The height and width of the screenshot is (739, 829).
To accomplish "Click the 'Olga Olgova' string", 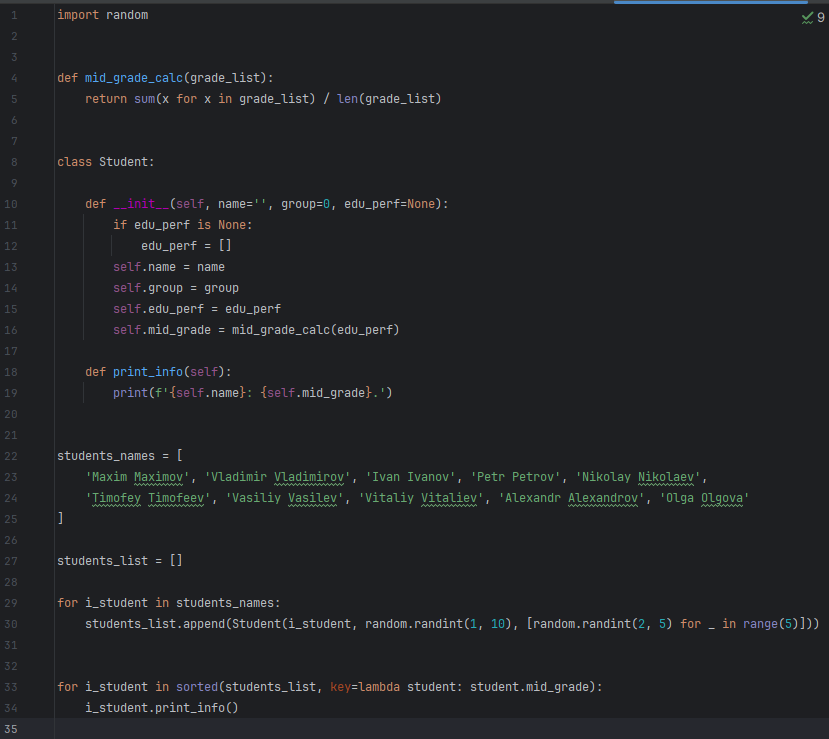I will coord(704,498).
